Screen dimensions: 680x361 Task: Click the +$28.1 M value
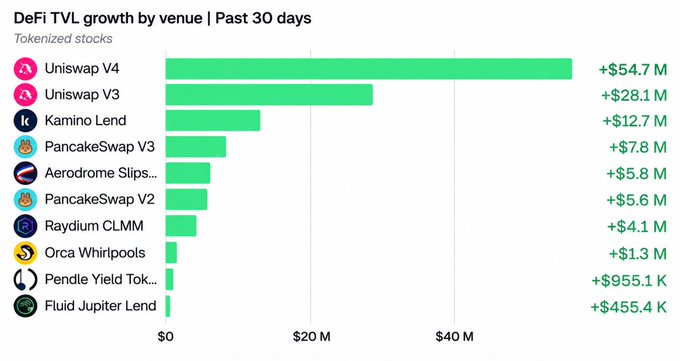tap(634, 95)
